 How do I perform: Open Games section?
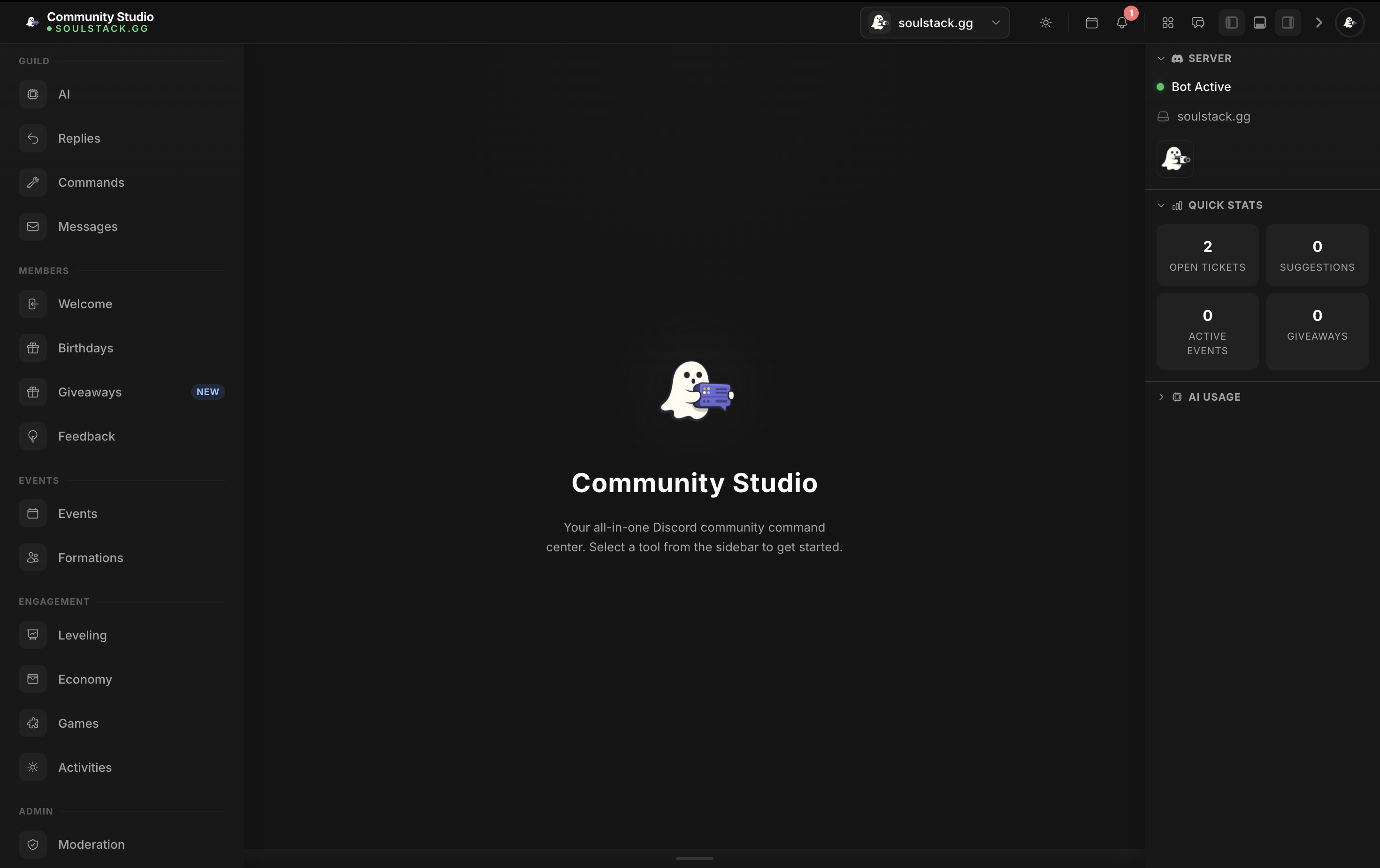tap(122, 723)
